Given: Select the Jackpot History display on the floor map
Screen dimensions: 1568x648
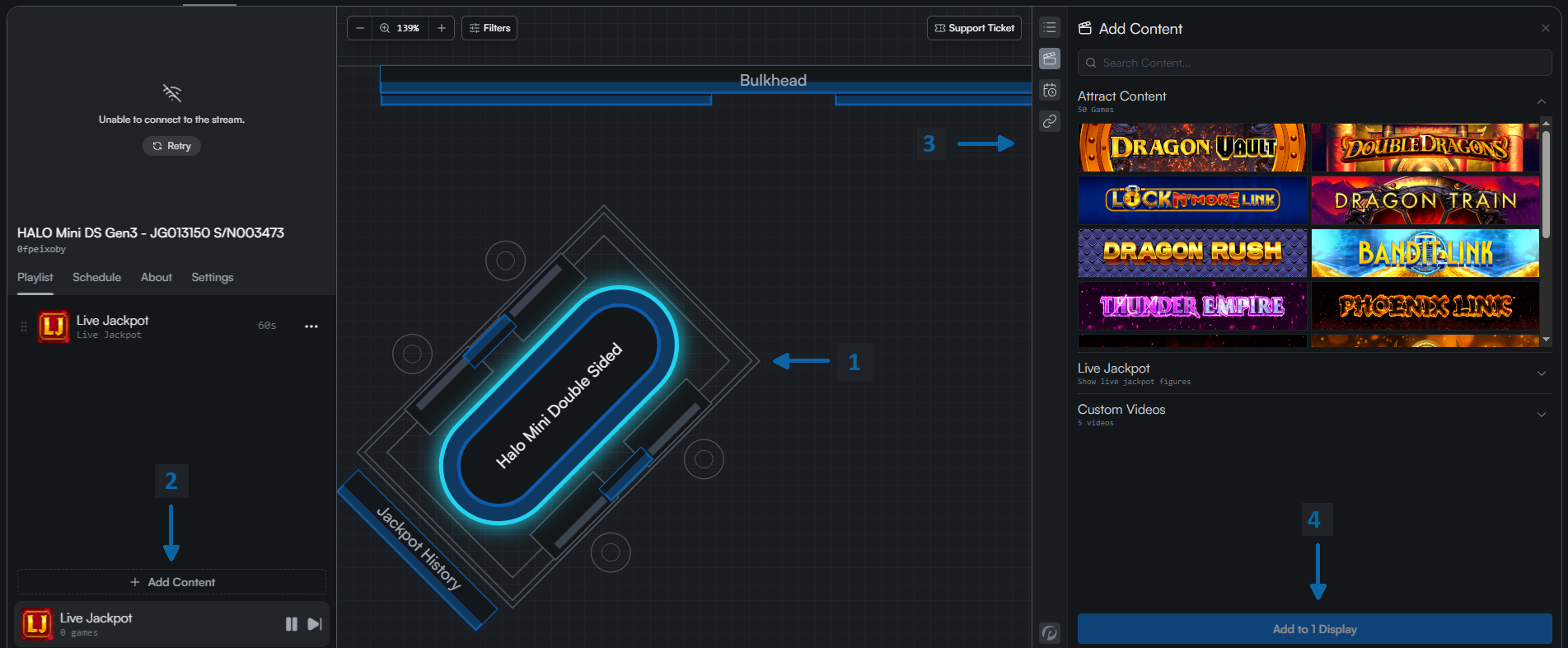Looking at the screenshot, I should point(418,549).
